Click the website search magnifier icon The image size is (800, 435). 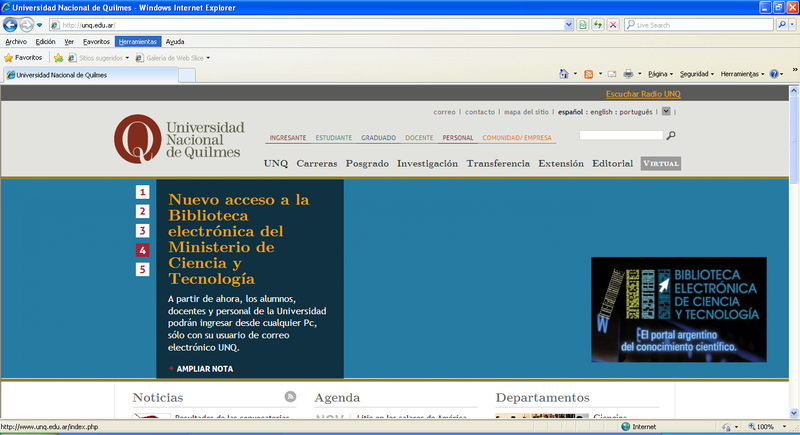coord(671,135)
